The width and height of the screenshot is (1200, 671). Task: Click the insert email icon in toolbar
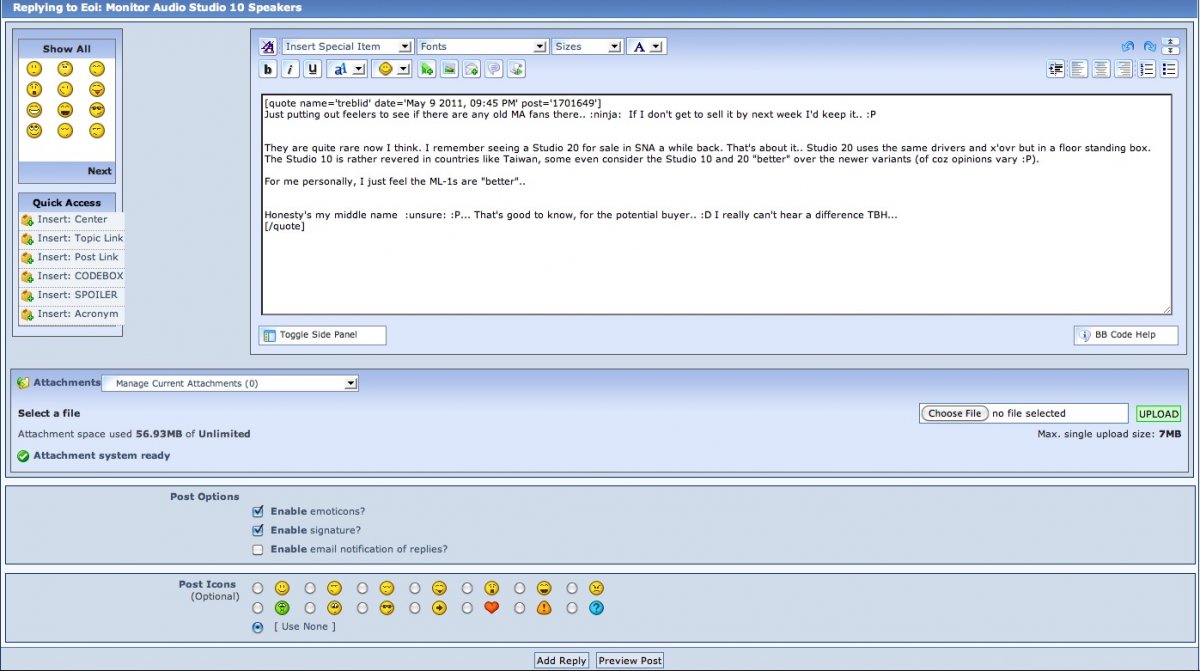[x=471, y=69]
